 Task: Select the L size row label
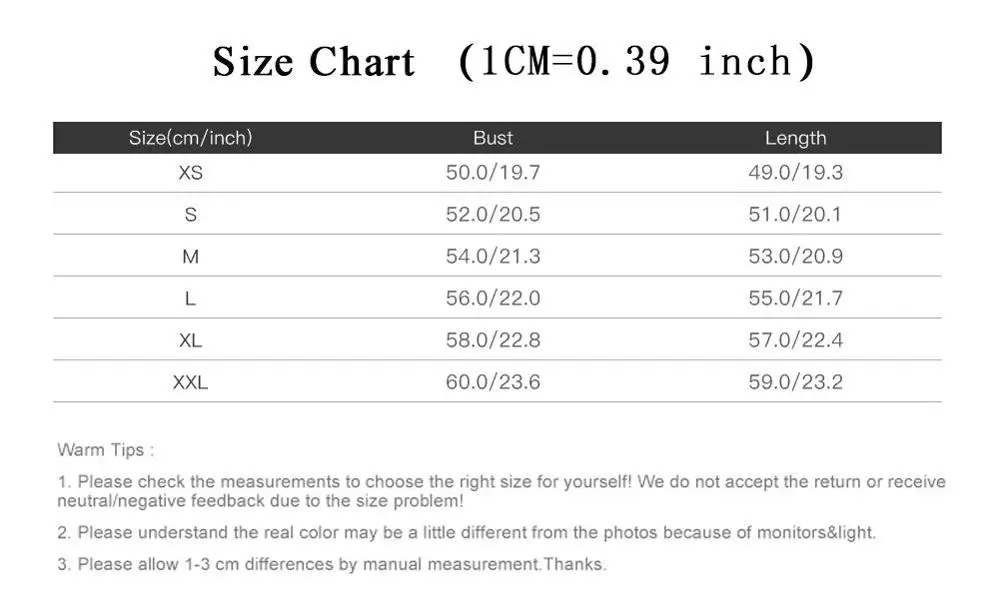click(x=191, y=298)
